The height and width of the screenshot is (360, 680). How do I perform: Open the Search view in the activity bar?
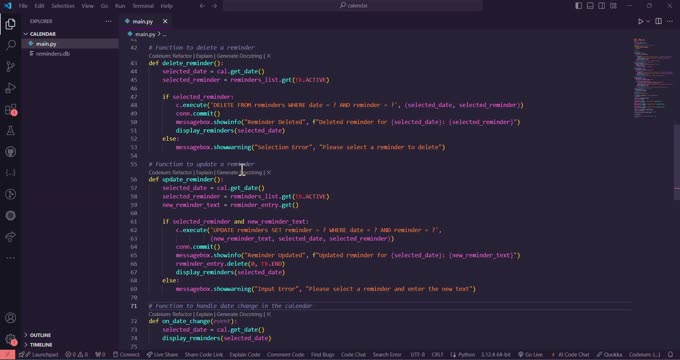pos(10,45)
